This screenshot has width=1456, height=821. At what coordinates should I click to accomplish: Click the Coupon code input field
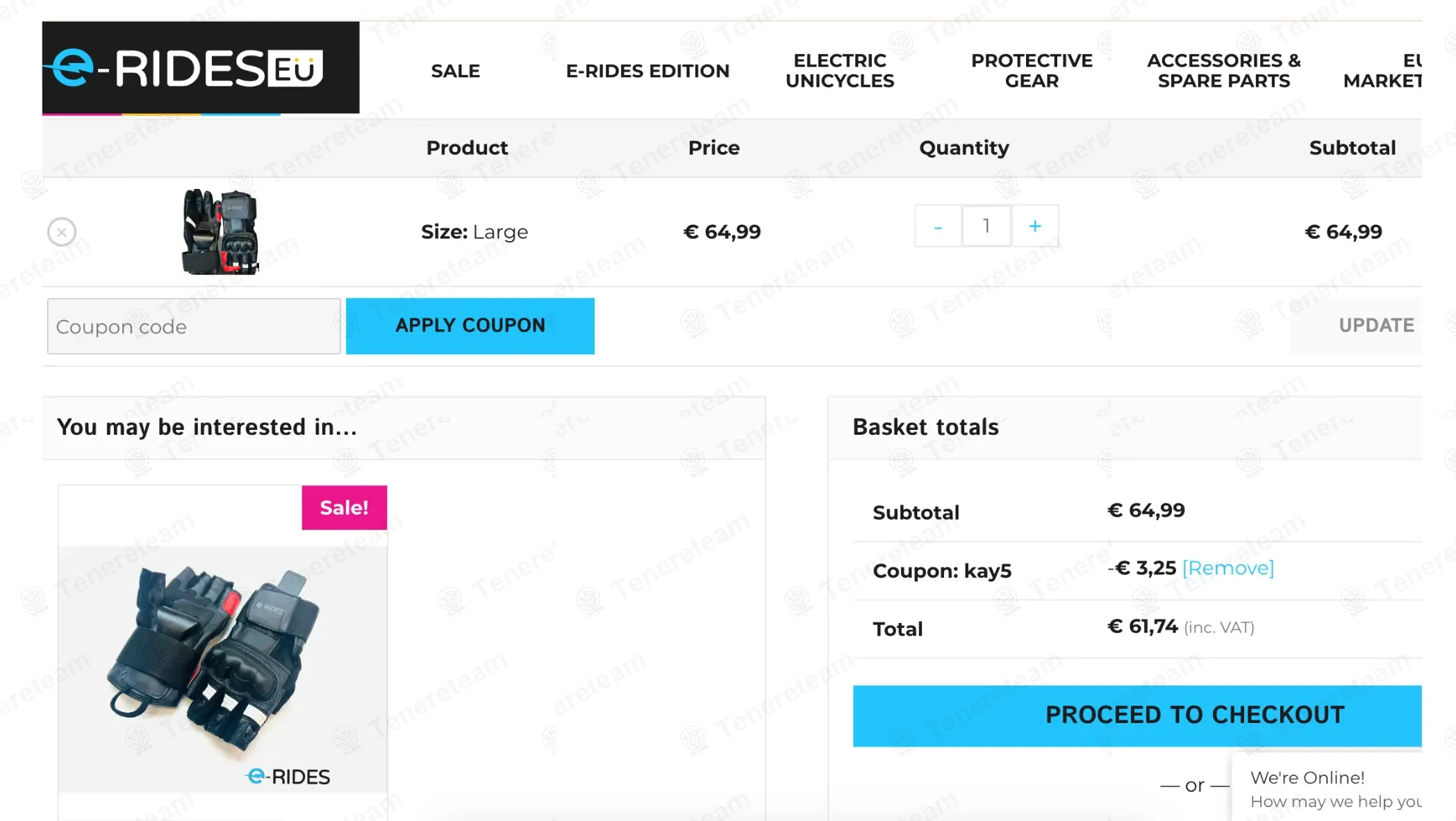tap(194, 326)
